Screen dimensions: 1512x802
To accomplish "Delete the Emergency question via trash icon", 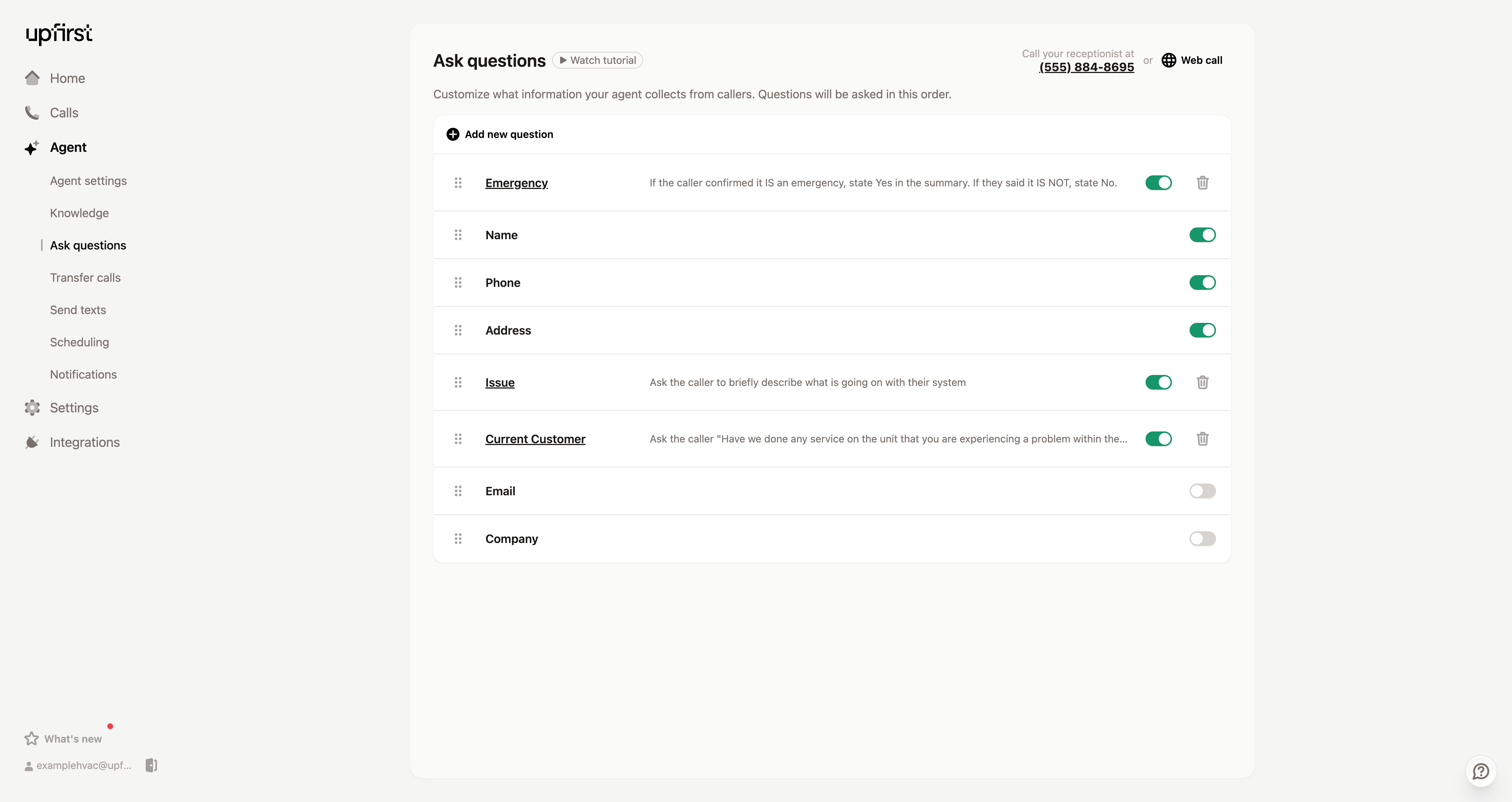I will [1202, 183].
